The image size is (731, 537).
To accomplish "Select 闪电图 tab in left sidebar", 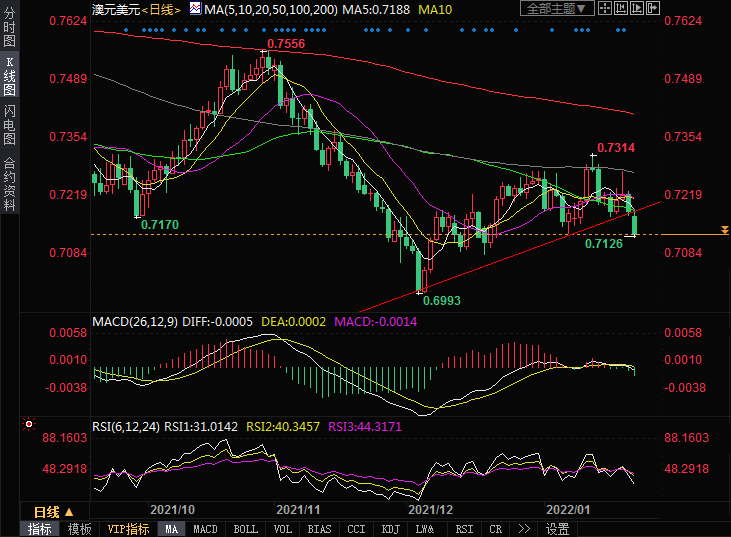I will click(9, 125).
